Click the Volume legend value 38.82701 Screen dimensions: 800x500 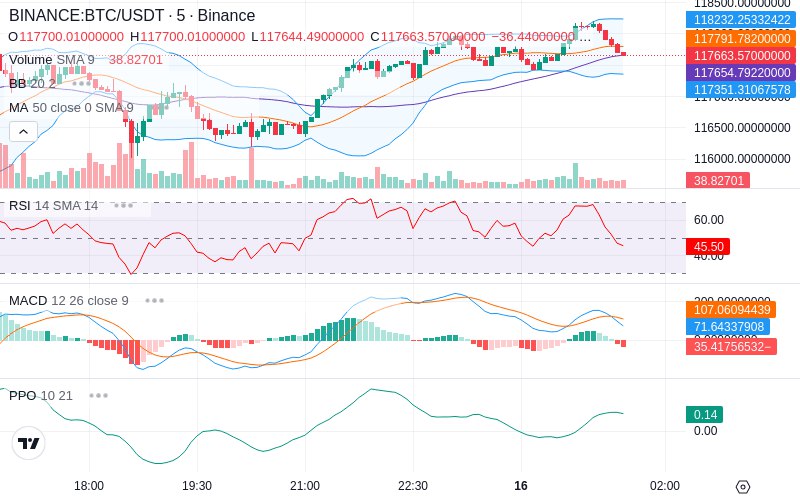point(136,60)
